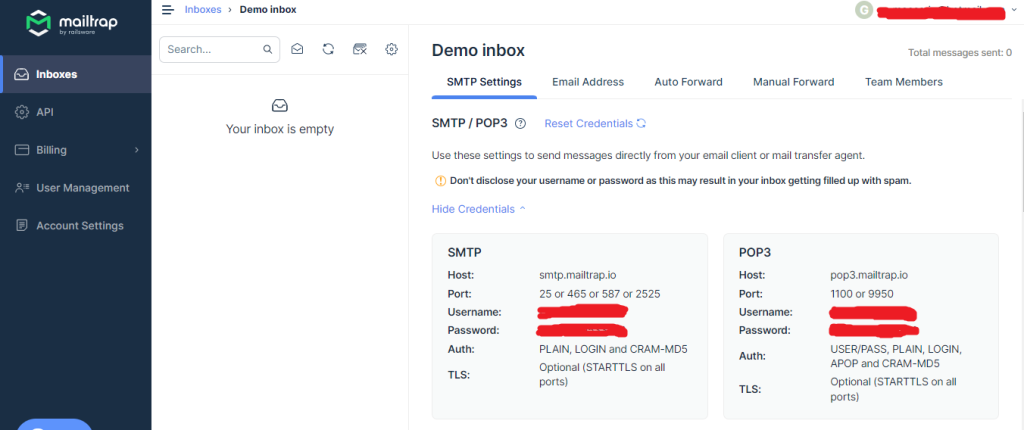This screenshot has width=1024, height=430.
Task: Click SMTP port value 25 or 465 or 587 or 2525
Action: [x=600, y=294]
